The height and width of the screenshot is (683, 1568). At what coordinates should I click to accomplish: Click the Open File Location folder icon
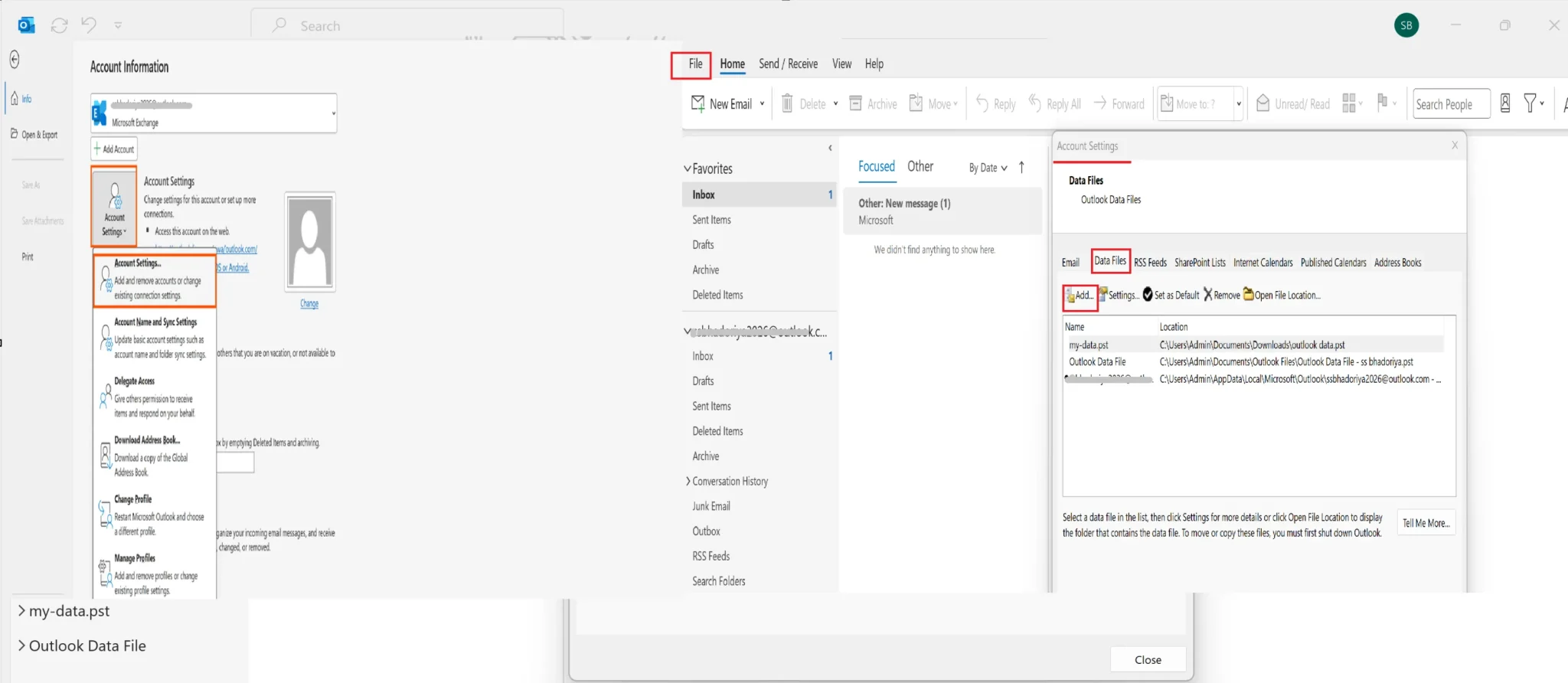[x=1248, y=294]
